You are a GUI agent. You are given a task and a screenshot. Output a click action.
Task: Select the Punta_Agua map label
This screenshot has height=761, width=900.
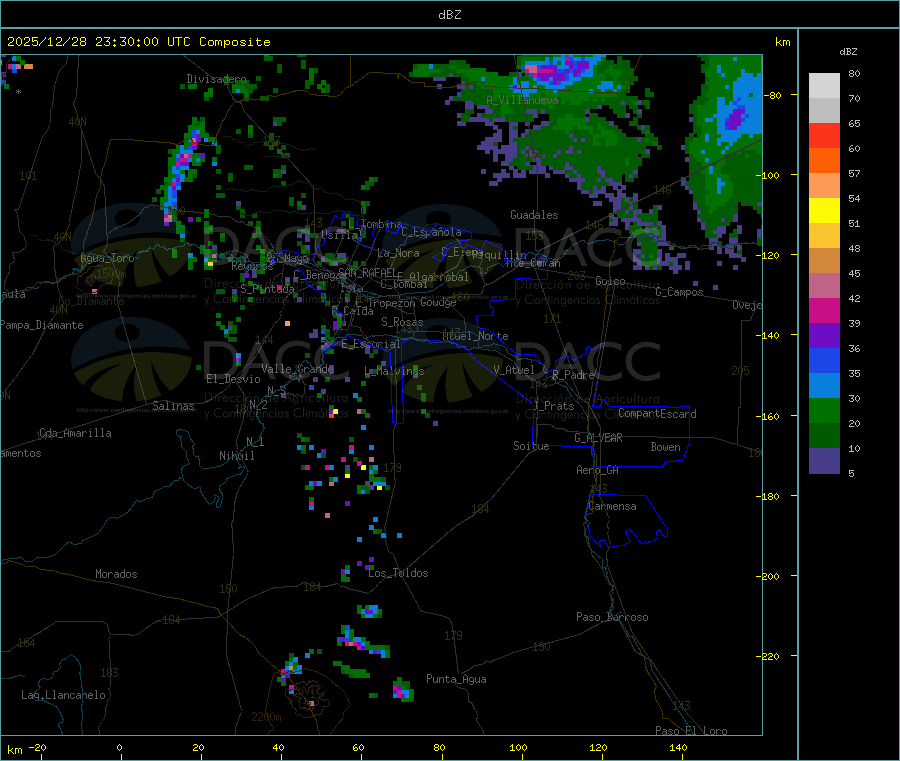pyautogui.click(x=456, y=679)
